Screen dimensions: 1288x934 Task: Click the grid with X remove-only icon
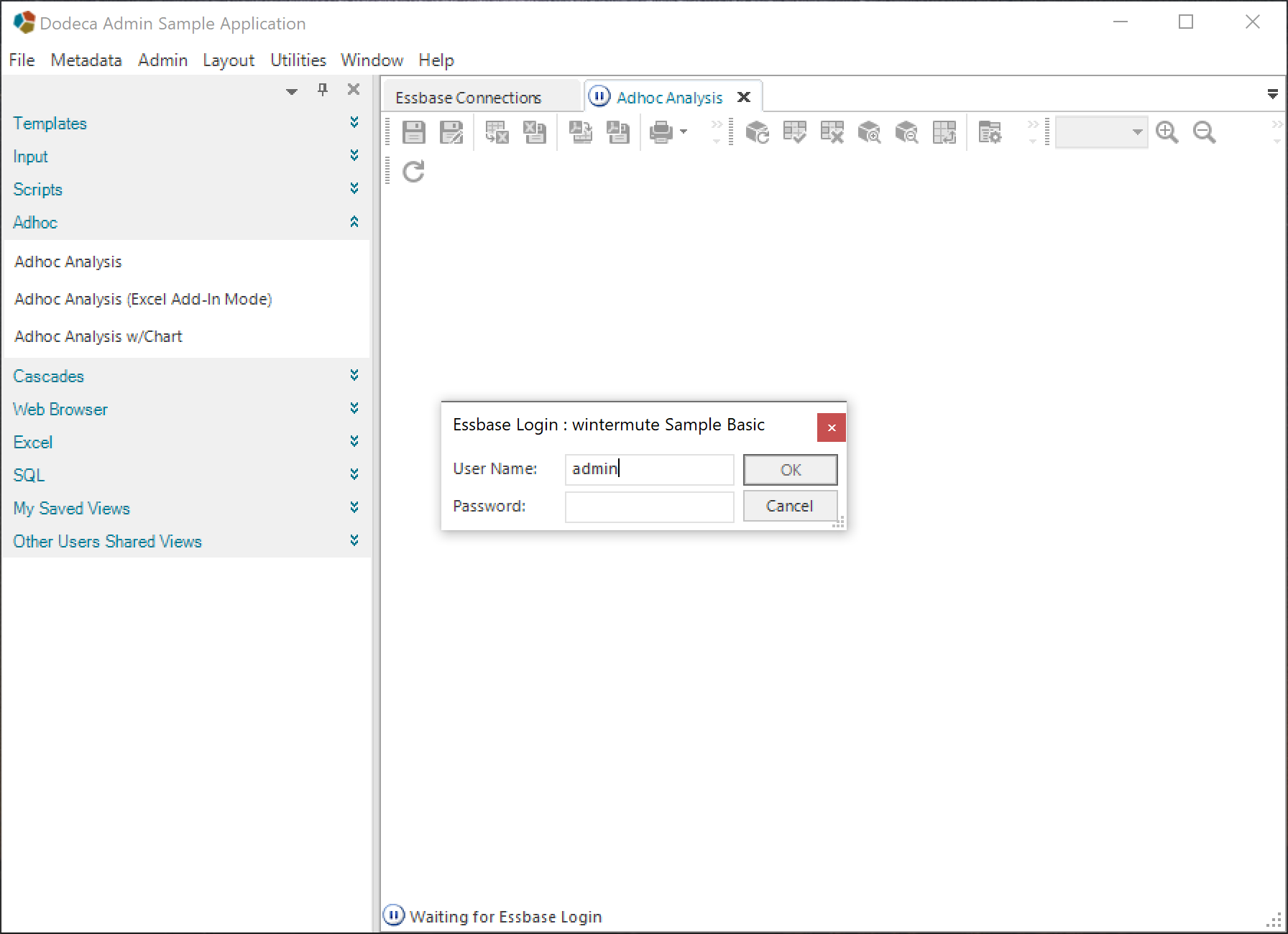832,132
